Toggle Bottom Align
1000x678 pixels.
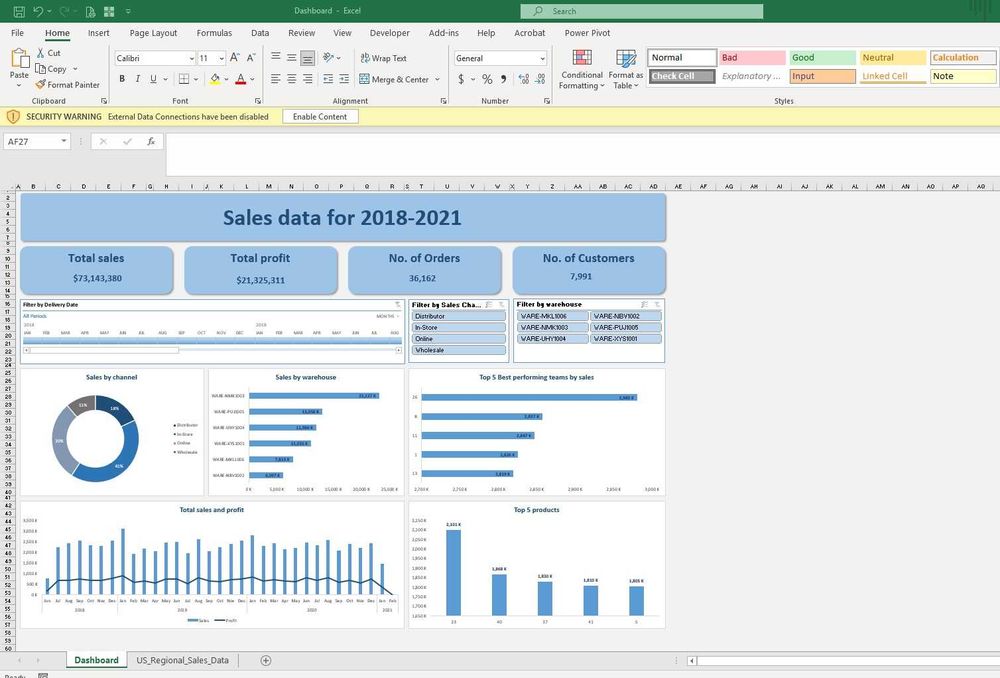(307, 58)
